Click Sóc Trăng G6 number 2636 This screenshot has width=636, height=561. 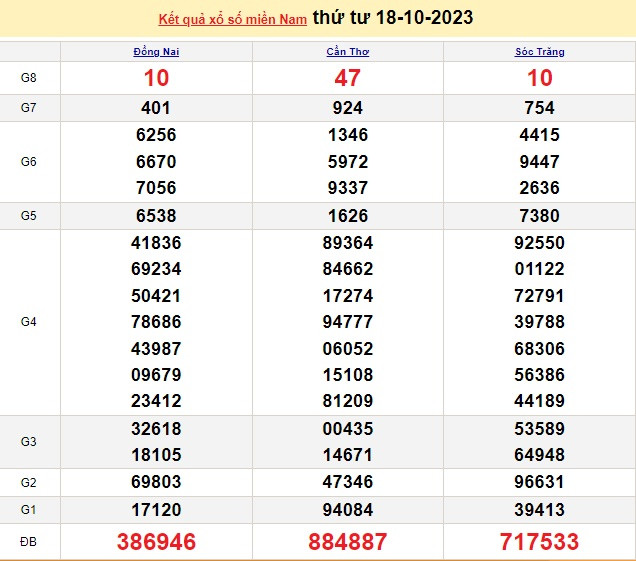coord(539,188)
